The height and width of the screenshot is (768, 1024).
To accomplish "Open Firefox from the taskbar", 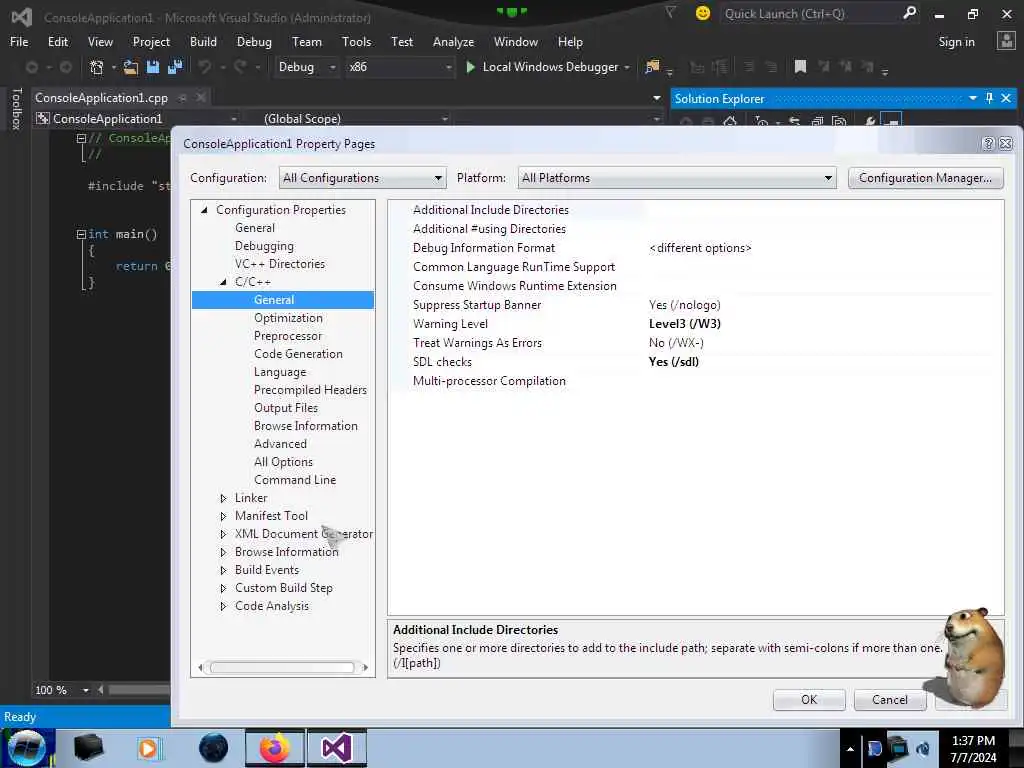I will (274, 748).
